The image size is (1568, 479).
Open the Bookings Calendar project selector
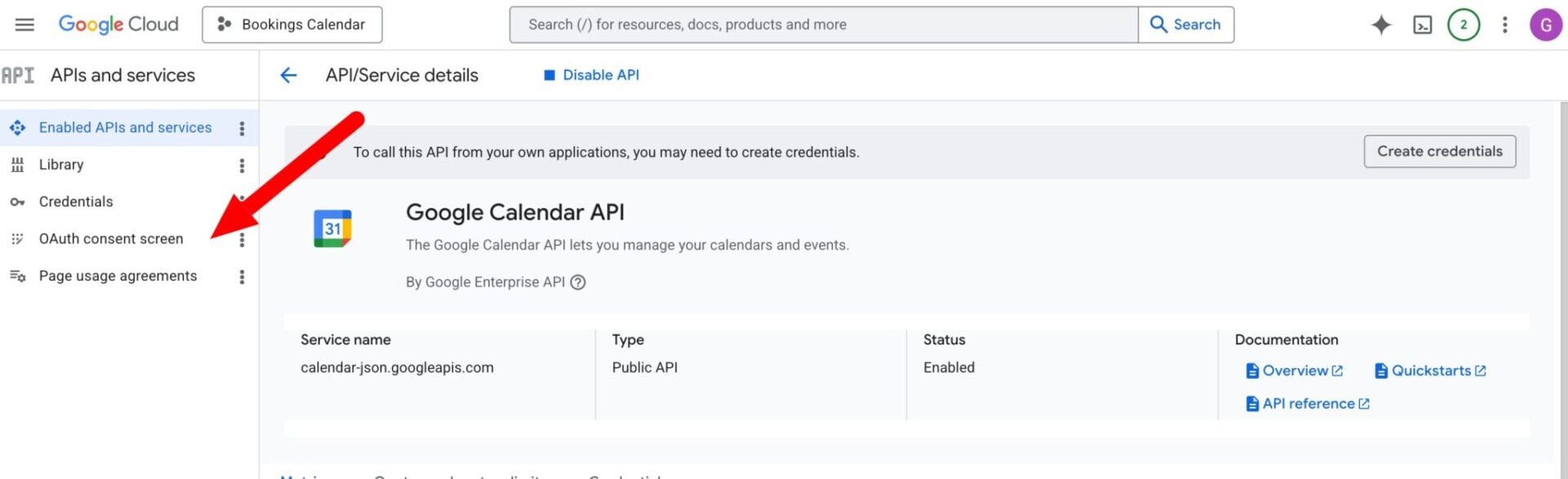point(292,24)
